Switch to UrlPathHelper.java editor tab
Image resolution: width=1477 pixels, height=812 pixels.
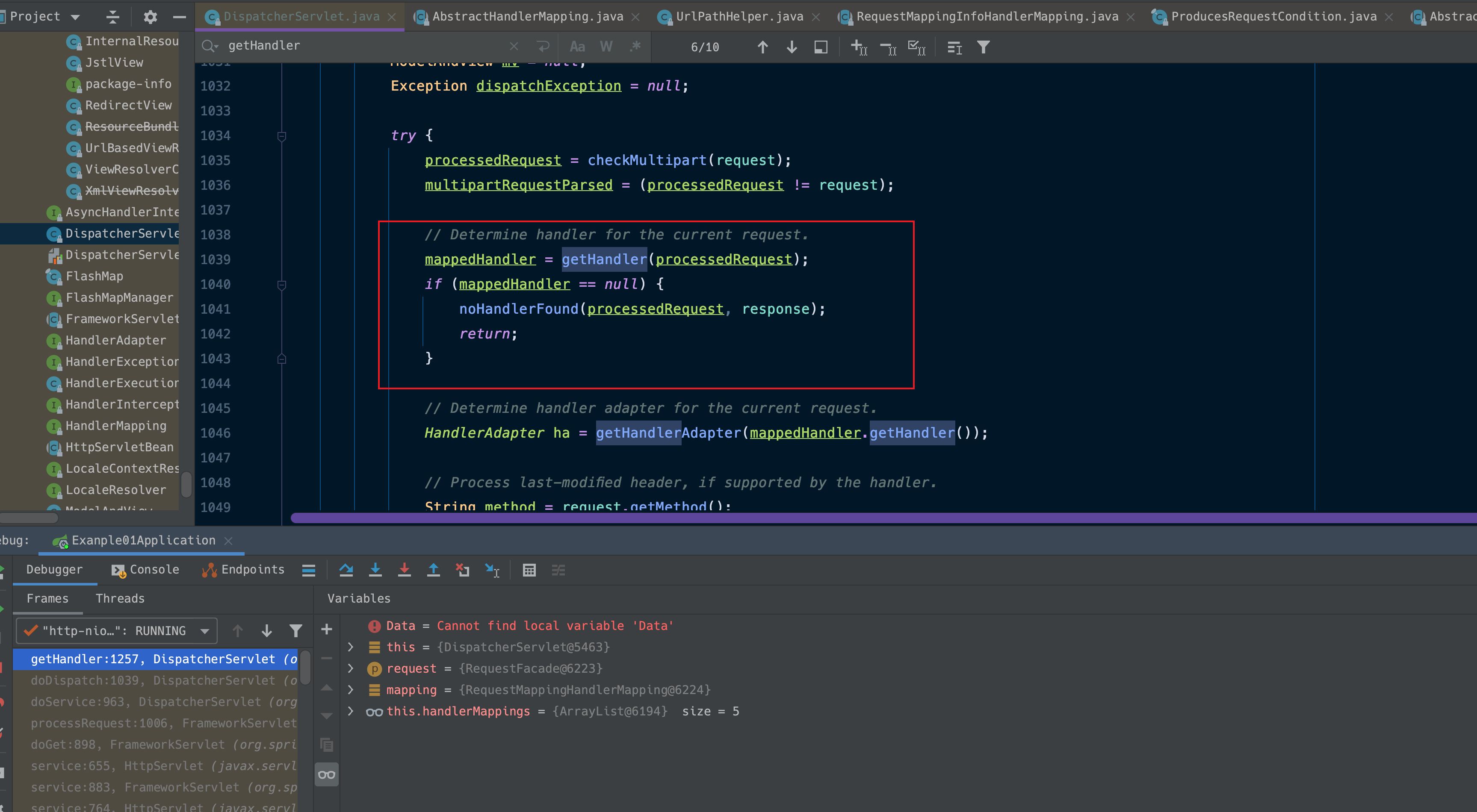[738, 17]
